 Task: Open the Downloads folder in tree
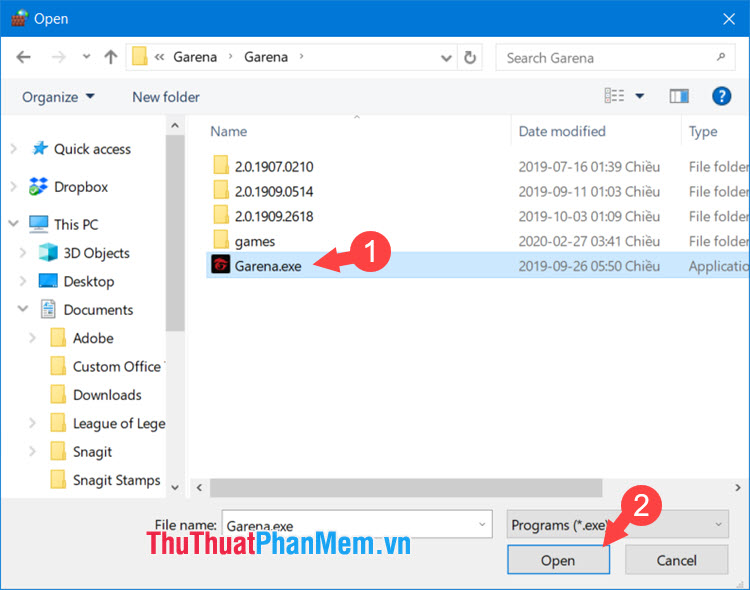click(107, 395)
